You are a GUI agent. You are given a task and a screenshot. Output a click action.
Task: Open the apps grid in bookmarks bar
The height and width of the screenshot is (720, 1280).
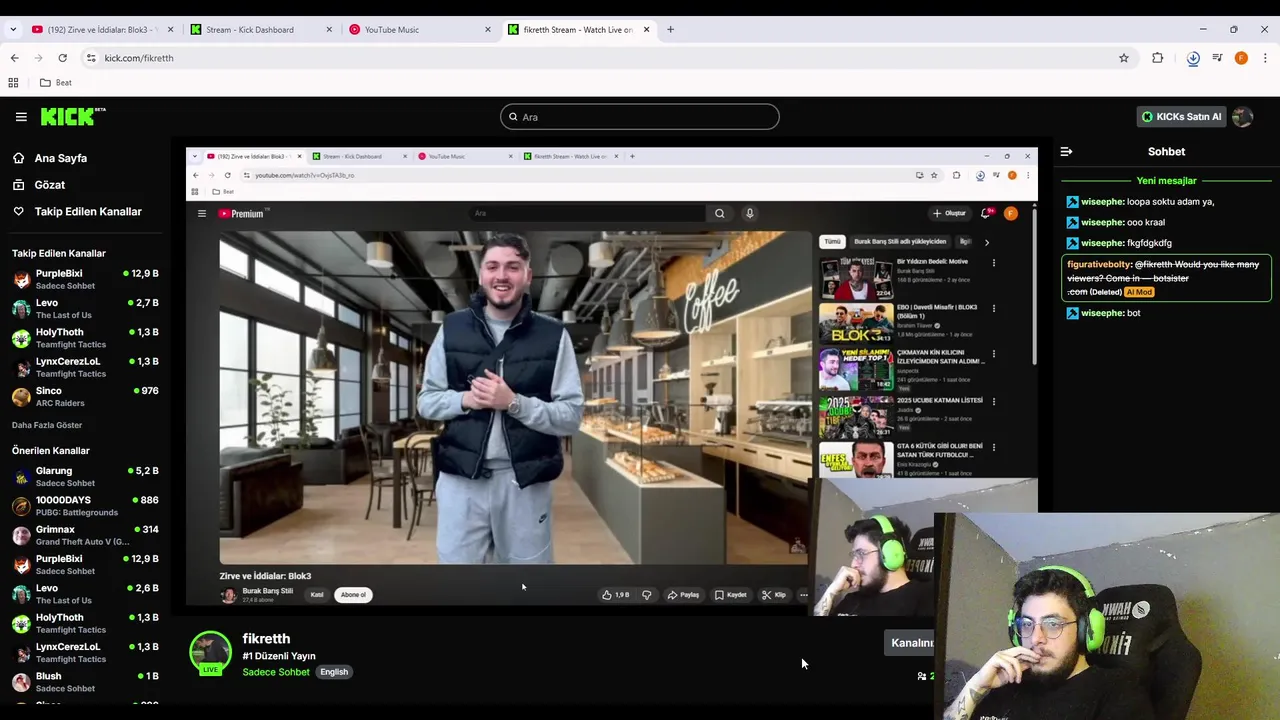13,83
